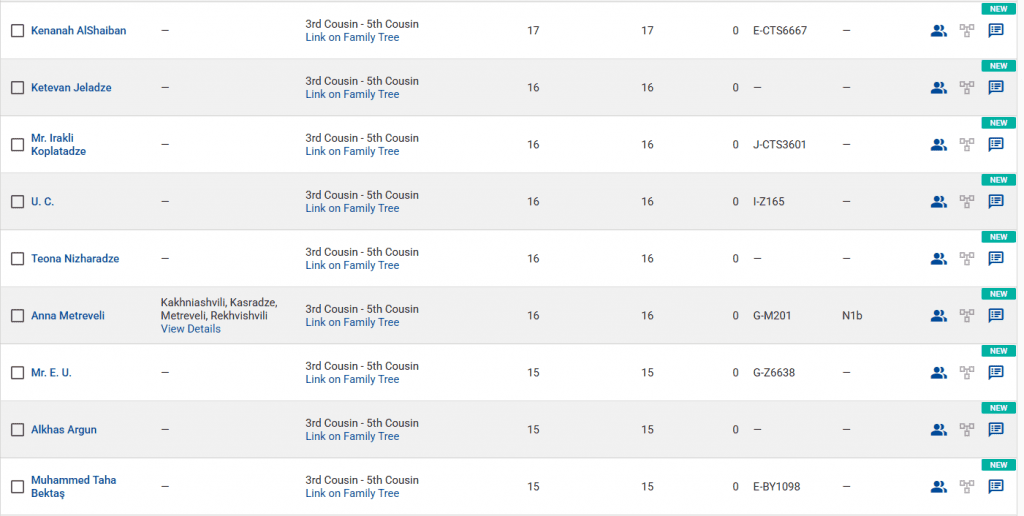Open notes icon for Mr. Irakli Koplatadze

click(996, 145)
